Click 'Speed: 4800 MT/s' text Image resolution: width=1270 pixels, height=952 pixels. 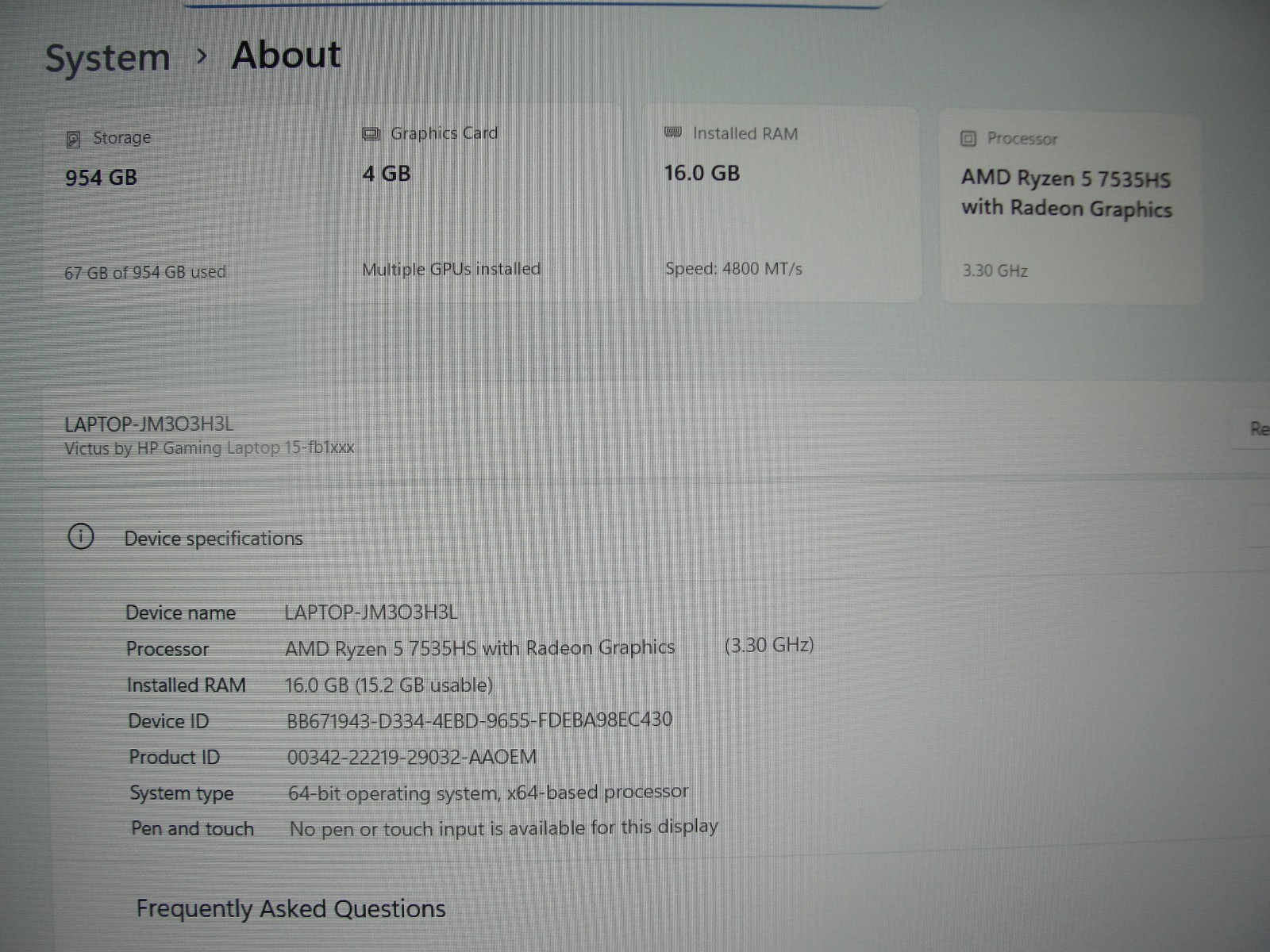tap(733, 269)
